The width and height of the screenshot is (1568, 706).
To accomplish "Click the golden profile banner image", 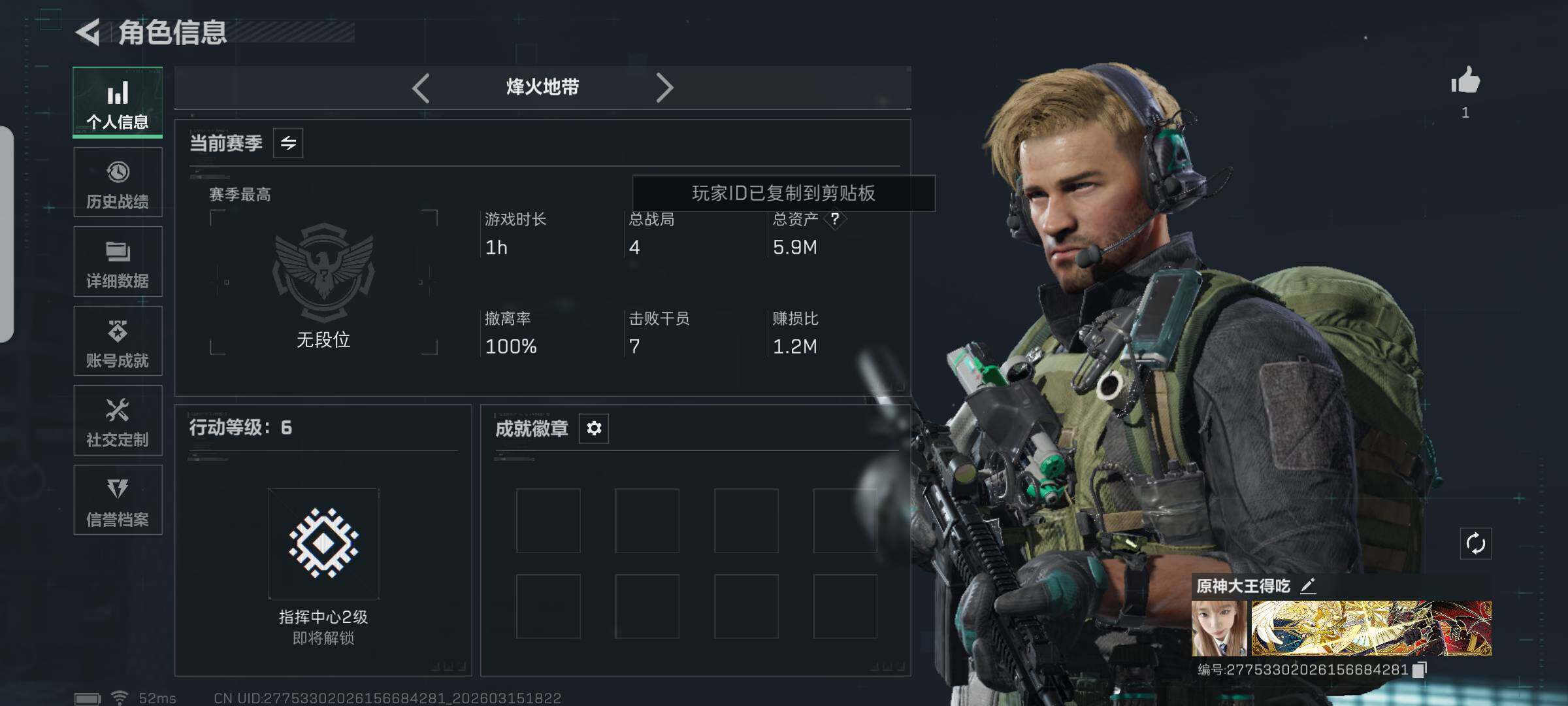I will coord(1371,628).
